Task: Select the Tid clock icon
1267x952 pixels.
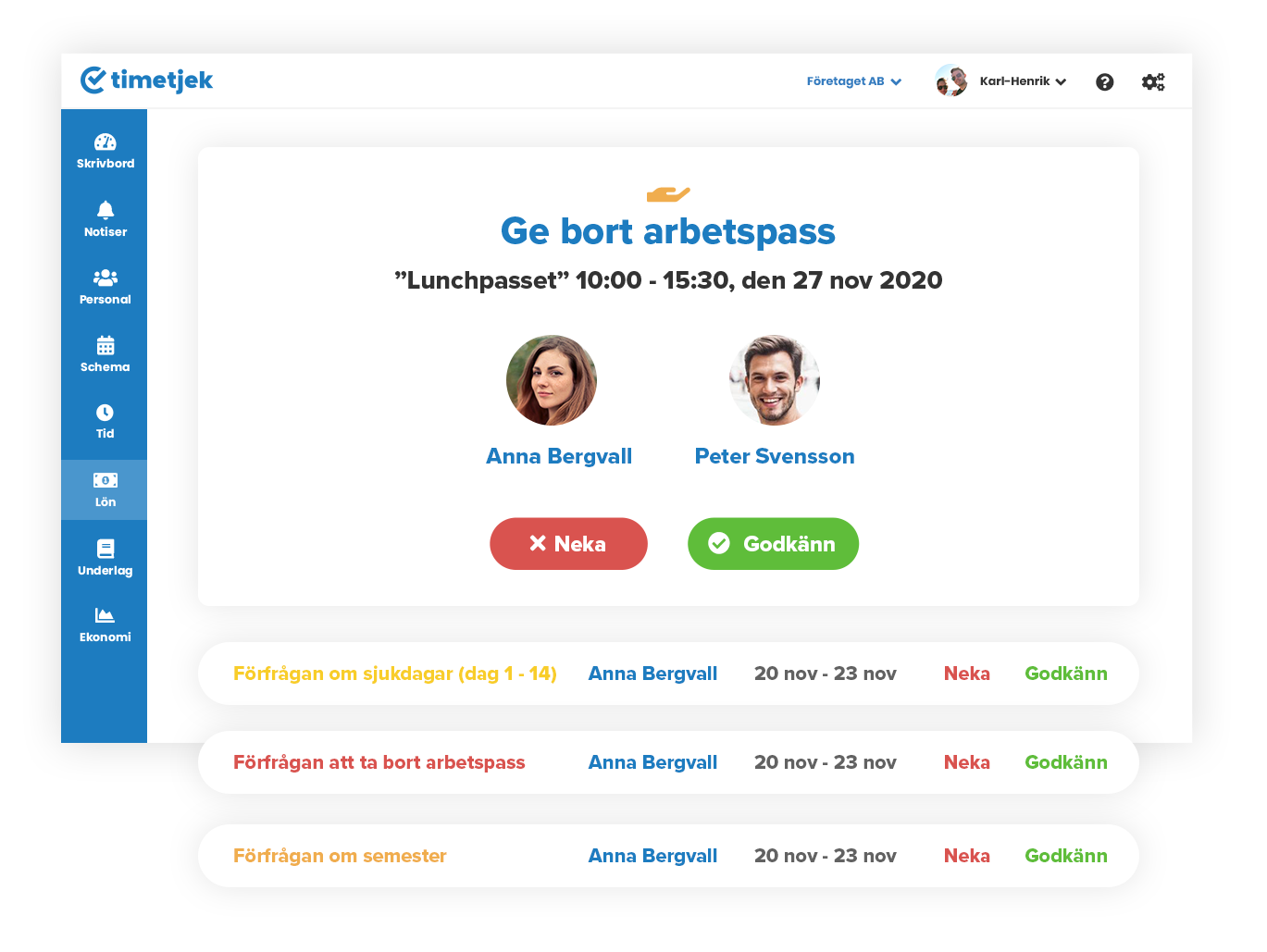Action: (105, 413)
